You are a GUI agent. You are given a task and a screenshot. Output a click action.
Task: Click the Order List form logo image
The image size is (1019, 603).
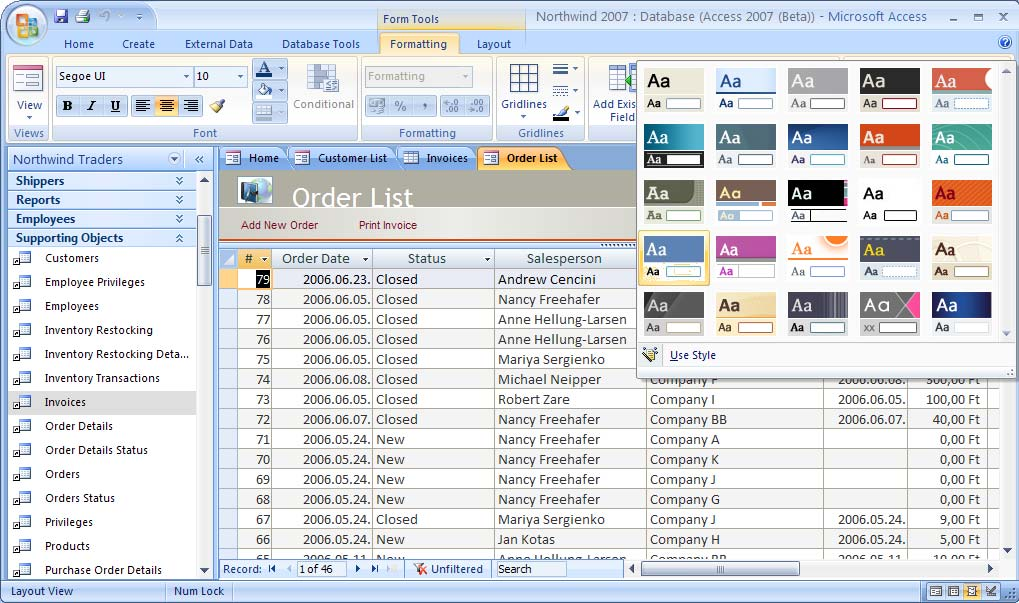click(x=255, y=191)
